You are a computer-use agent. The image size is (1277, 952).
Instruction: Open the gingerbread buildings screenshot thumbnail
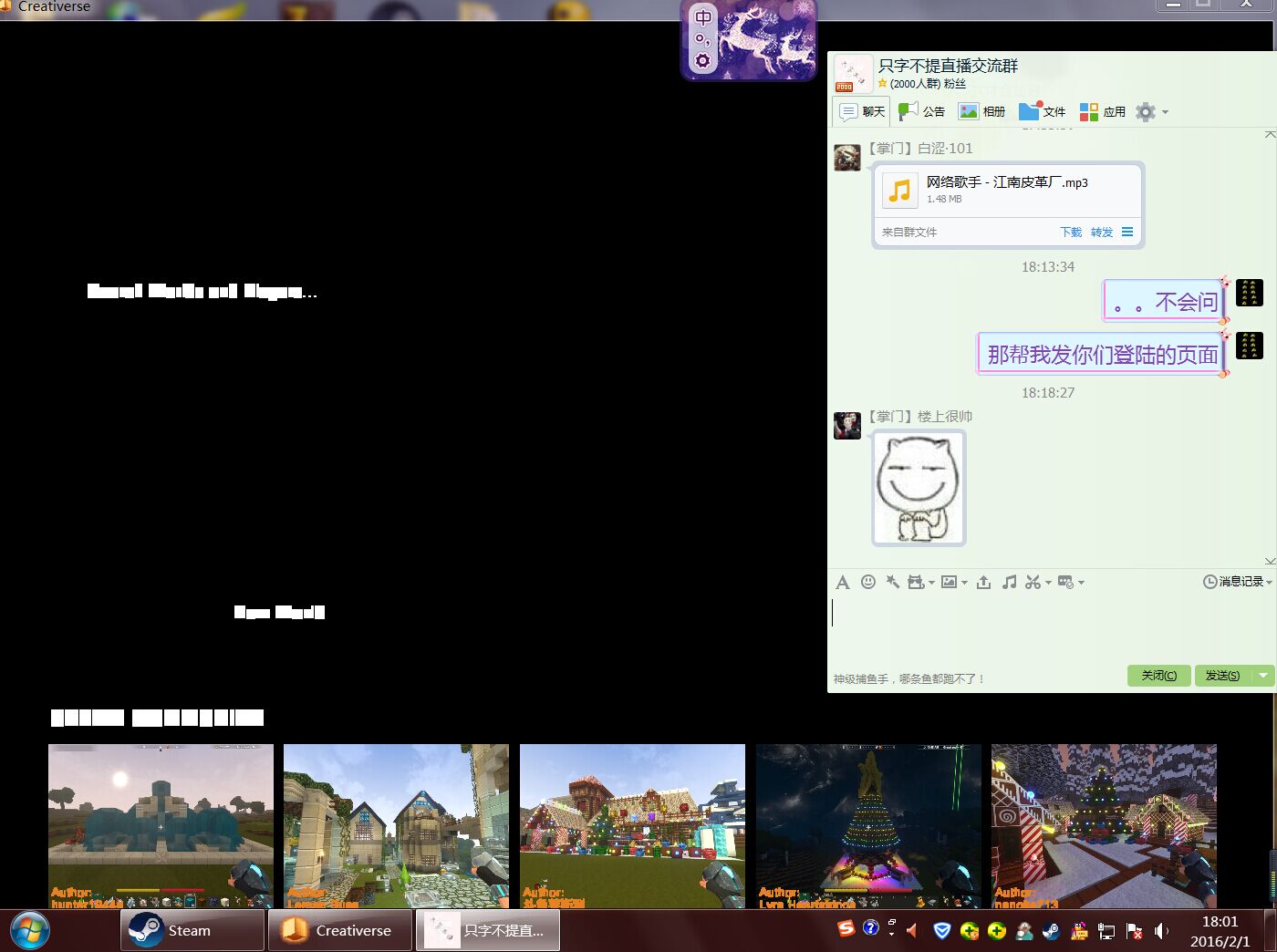pyautogui.click(x=632, y=826)
